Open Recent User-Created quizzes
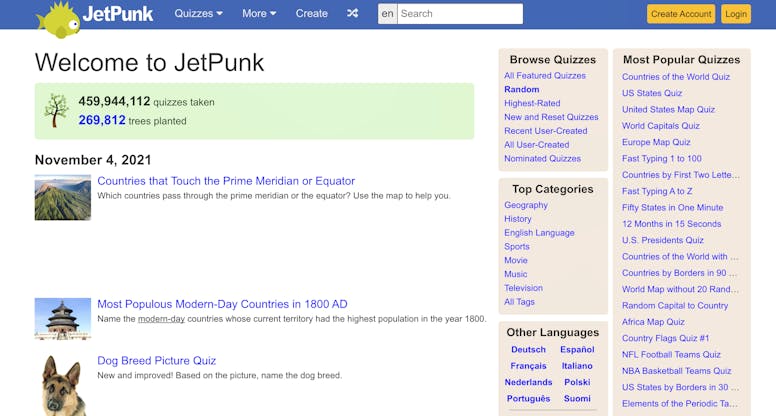The image size is (776, 416). 546,131
